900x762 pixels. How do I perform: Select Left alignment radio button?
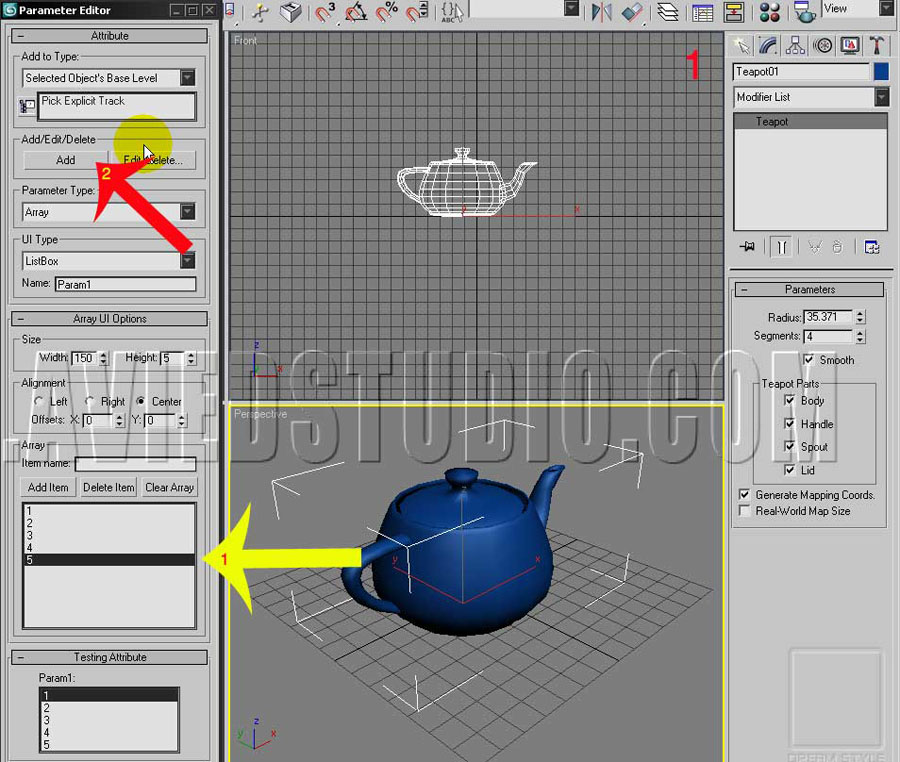coord(38,401)
